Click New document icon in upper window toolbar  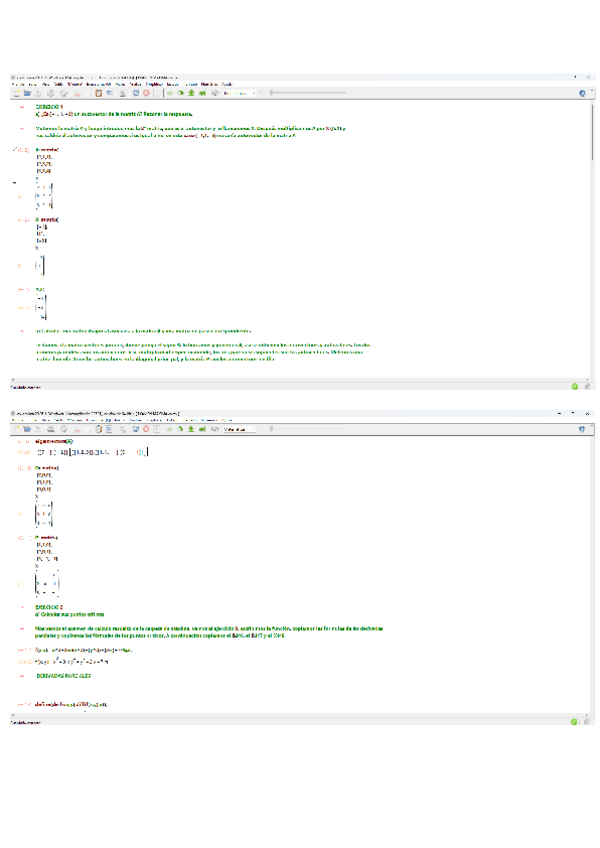(15, 93)
